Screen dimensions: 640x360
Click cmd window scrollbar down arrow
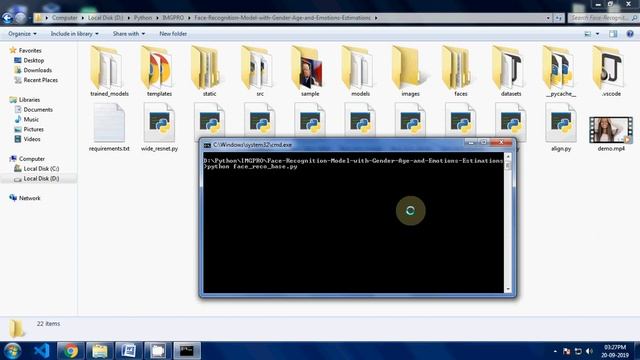[508, 289]
